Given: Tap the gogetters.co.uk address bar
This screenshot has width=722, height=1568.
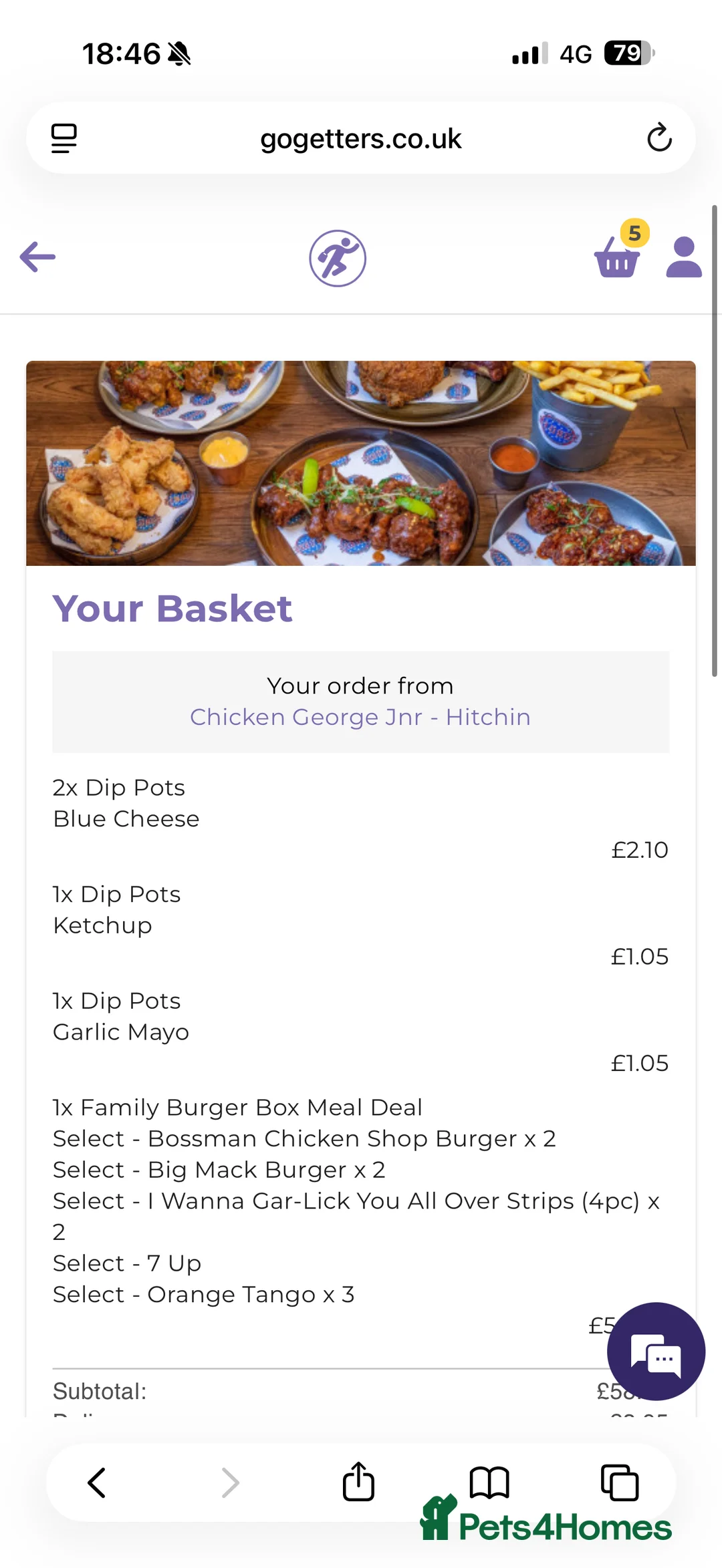Looking at the screenshot, I should (360, 139).
